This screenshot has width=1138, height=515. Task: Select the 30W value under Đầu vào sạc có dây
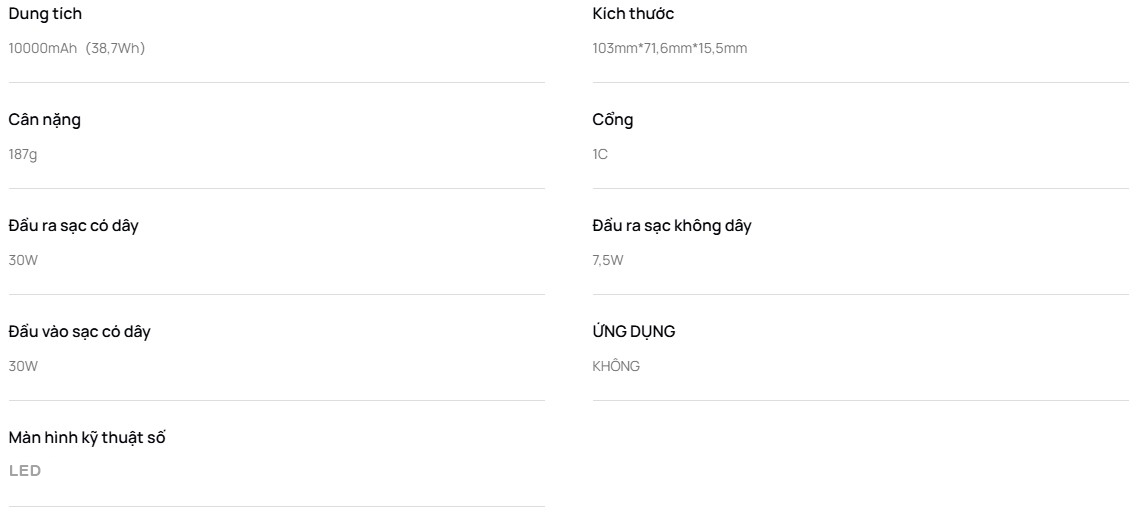click(23, 366)
